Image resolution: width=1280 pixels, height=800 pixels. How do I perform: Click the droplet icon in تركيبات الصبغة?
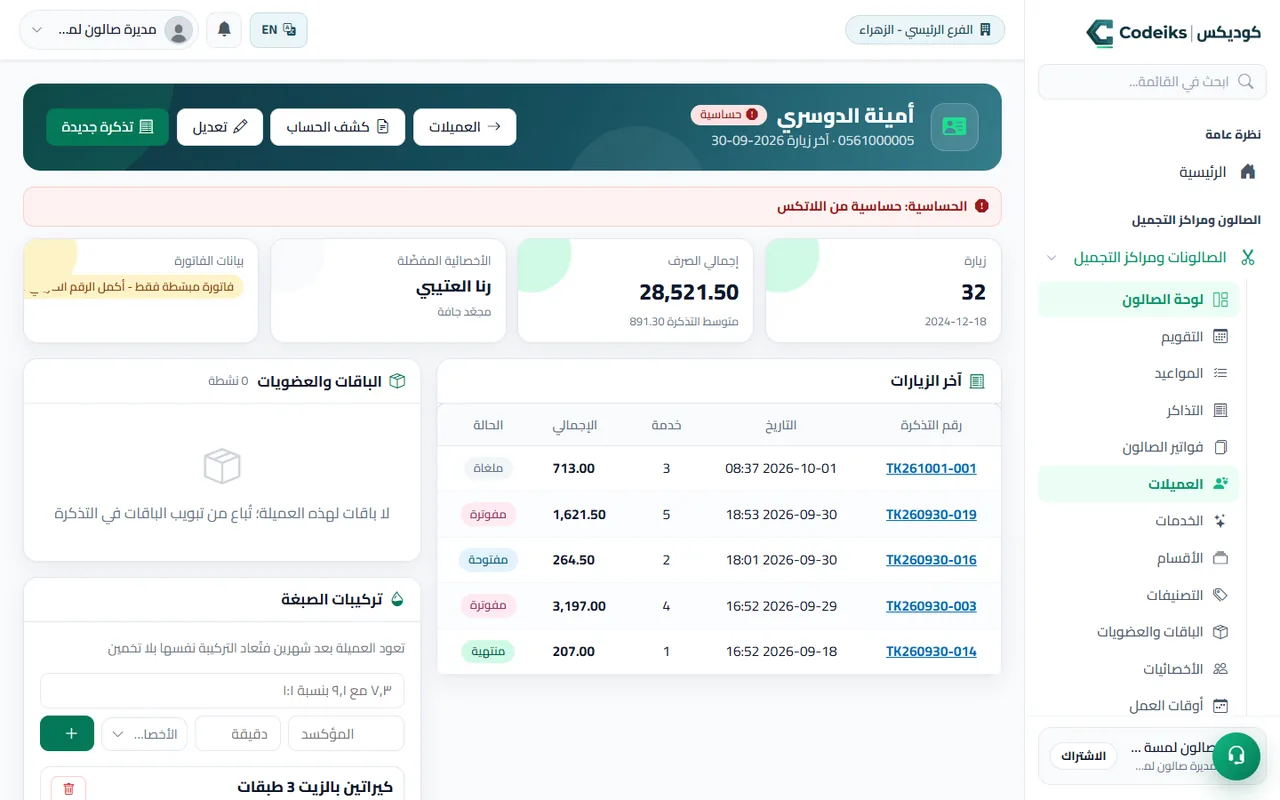(397, 600)
